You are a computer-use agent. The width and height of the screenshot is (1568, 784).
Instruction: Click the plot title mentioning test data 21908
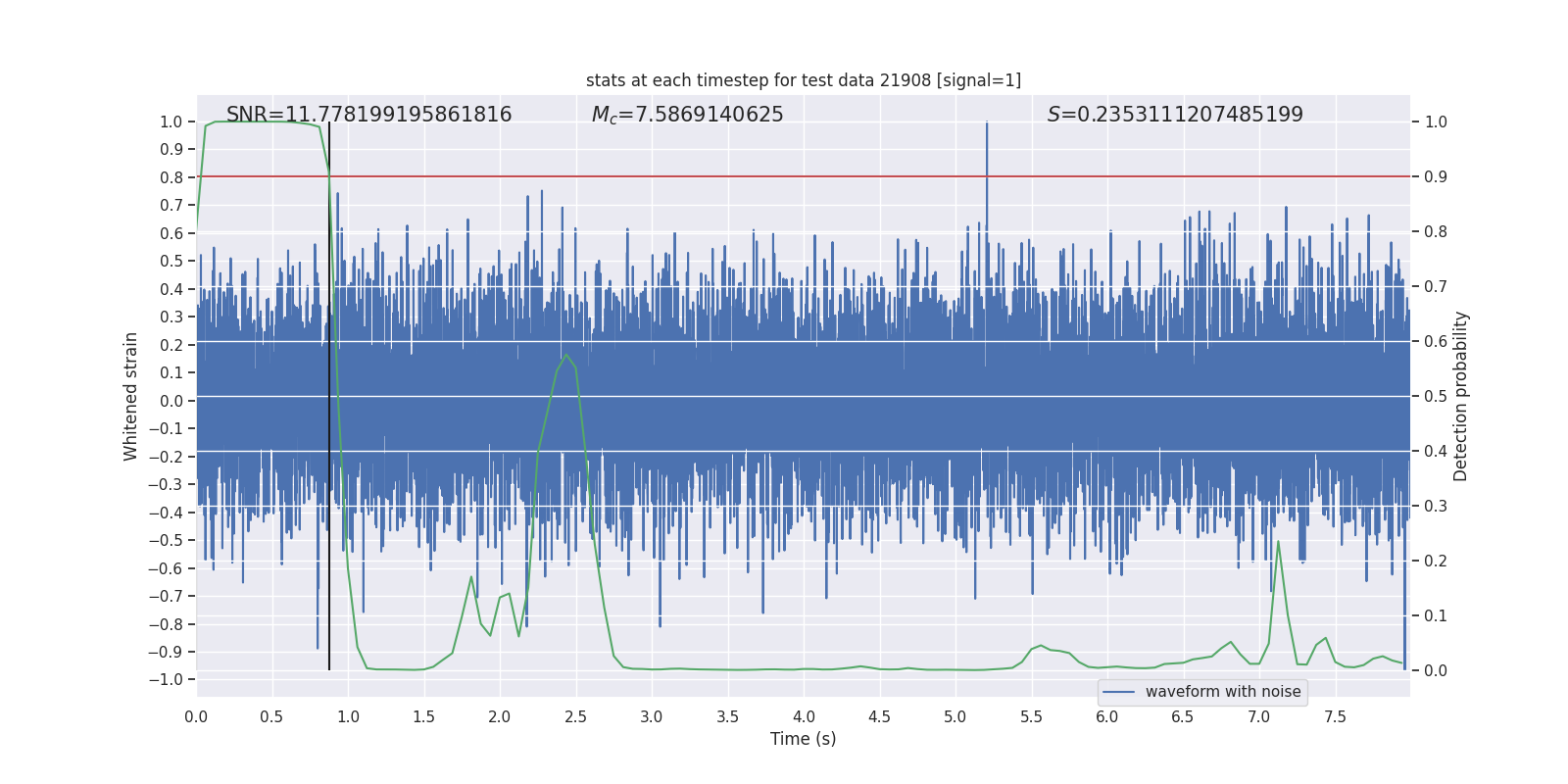[803, 80]
